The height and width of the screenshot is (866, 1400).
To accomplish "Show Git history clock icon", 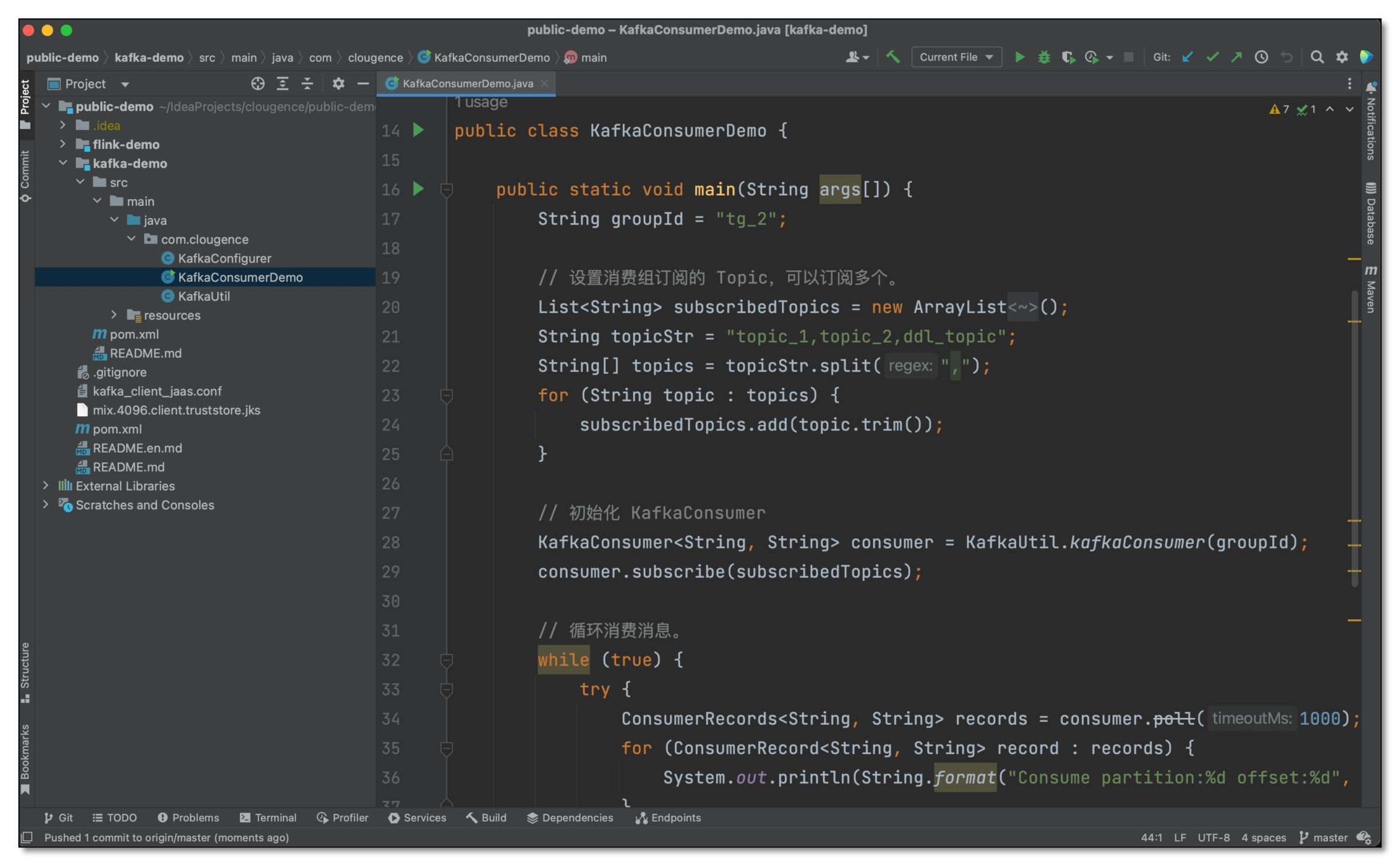I will [x=1261, y=57].
